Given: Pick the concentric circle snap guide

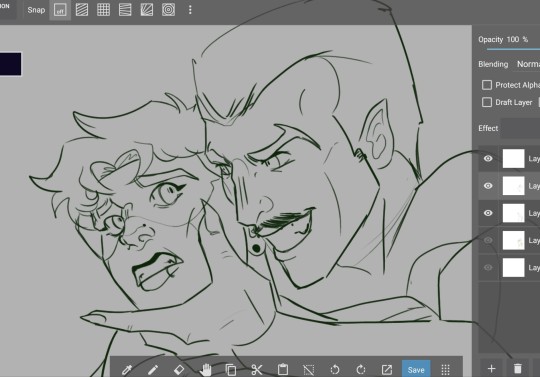Looking at the screenshot, I should [168, 10].
